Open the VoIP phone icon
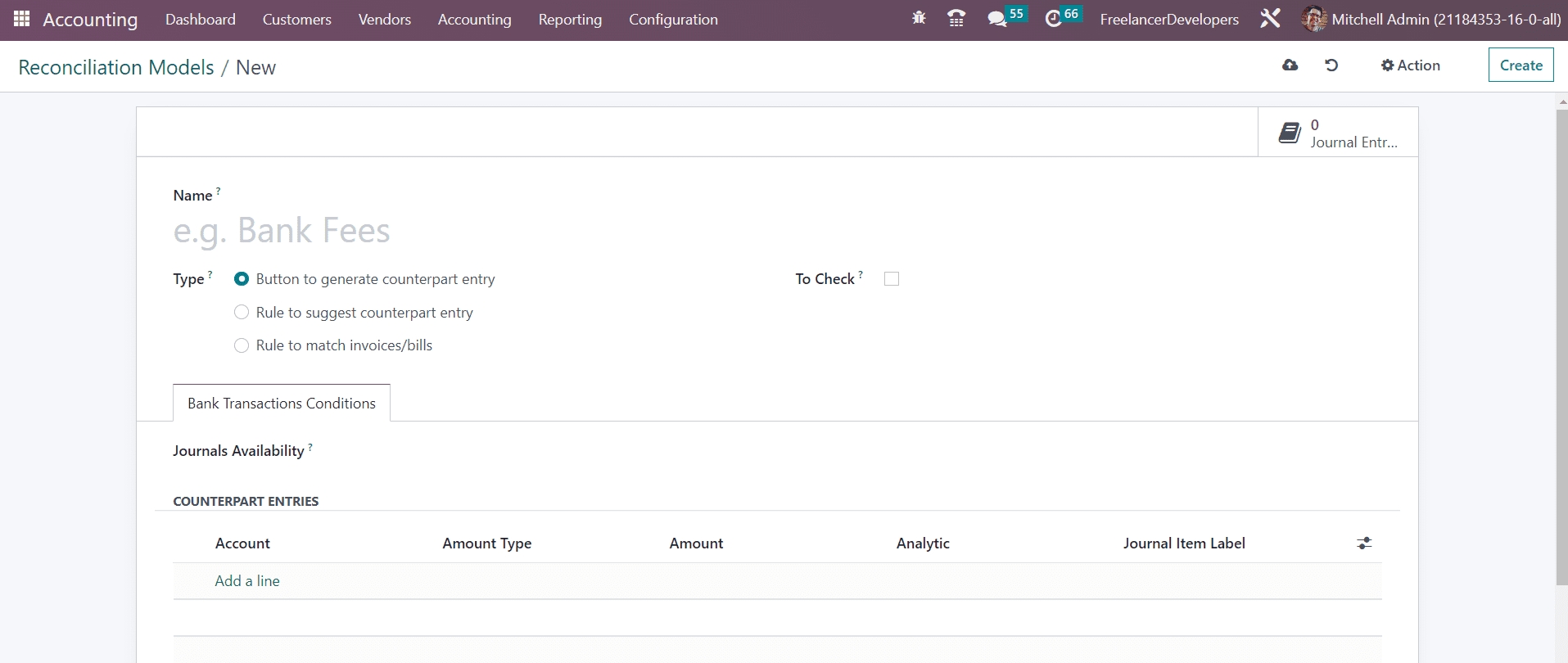 (956, 18)
